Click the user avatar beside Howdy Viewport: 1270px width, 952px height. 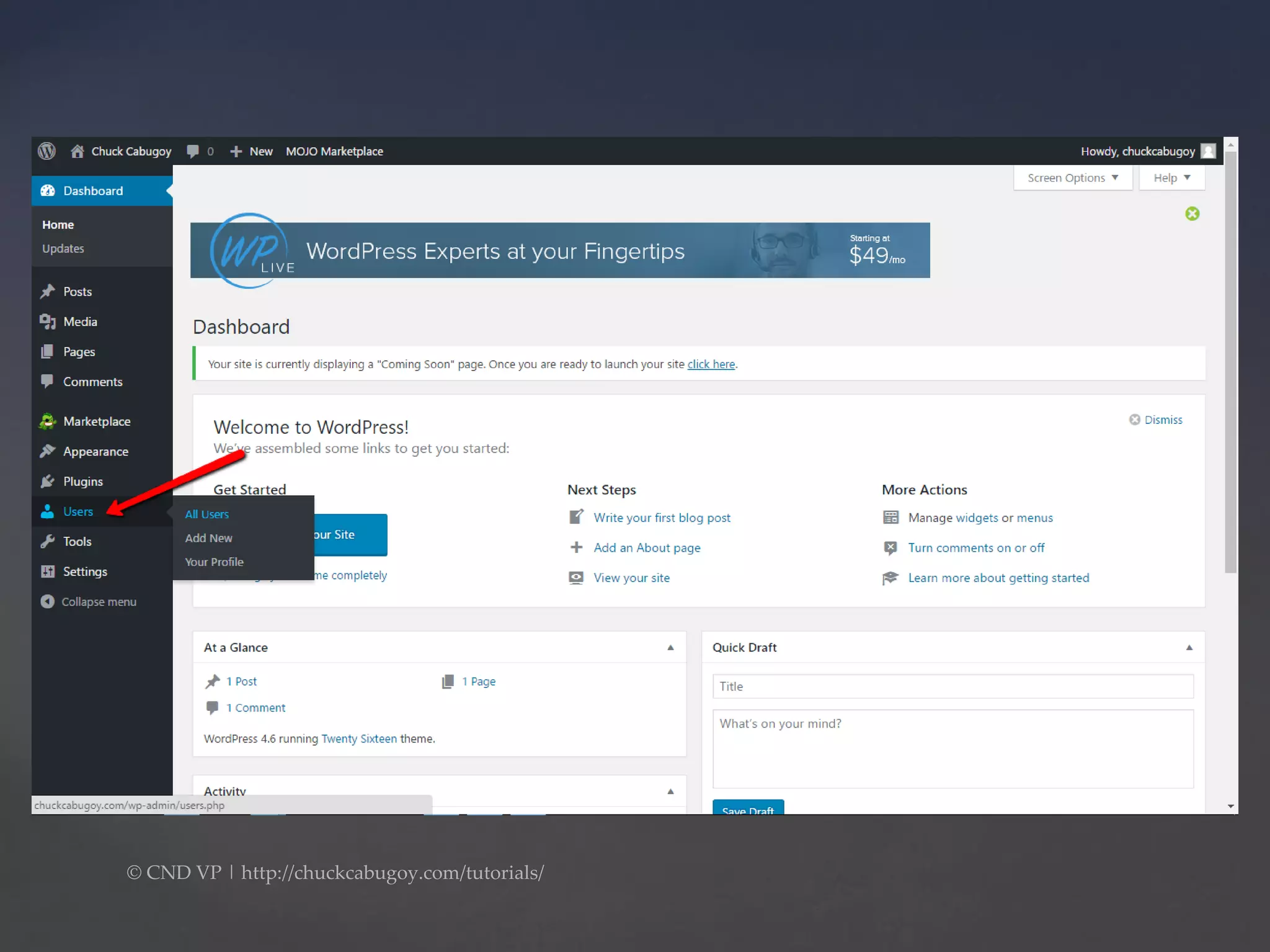pyautogui.click(x=1208, y=151)
